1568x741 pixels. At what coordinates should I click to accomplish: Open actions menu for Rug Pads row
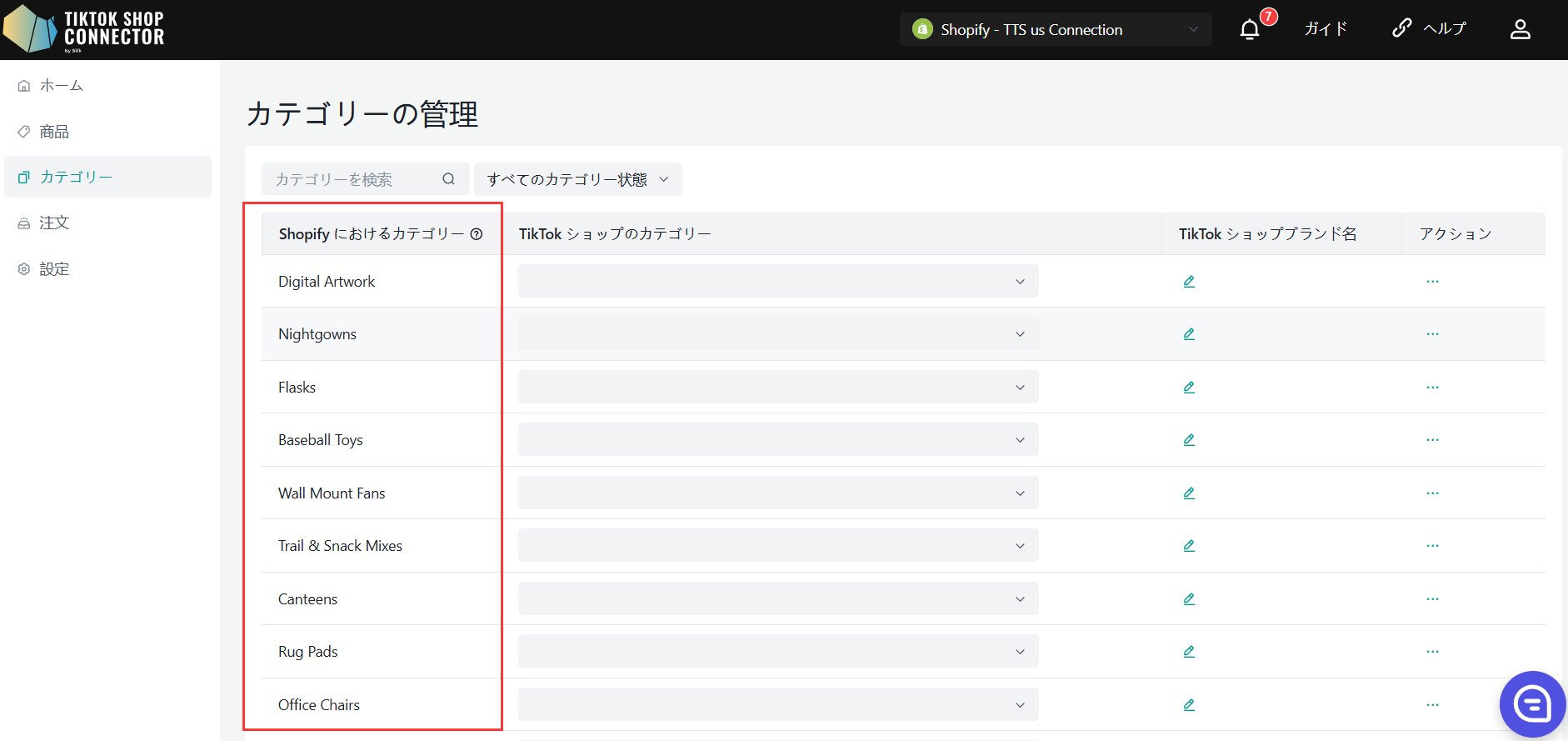point(1432,652)
